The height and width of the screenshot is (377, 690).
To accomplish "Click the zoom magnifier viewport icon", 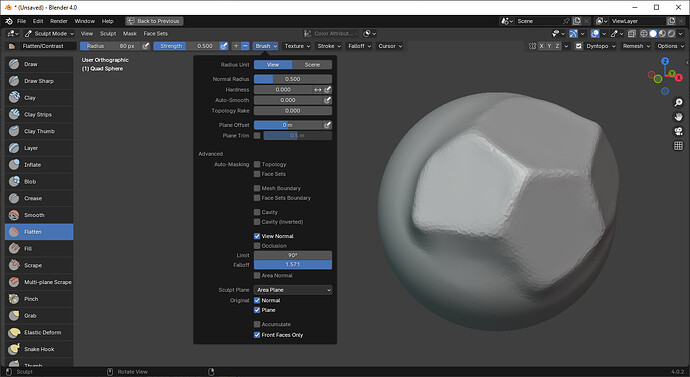I will [678, 102].
